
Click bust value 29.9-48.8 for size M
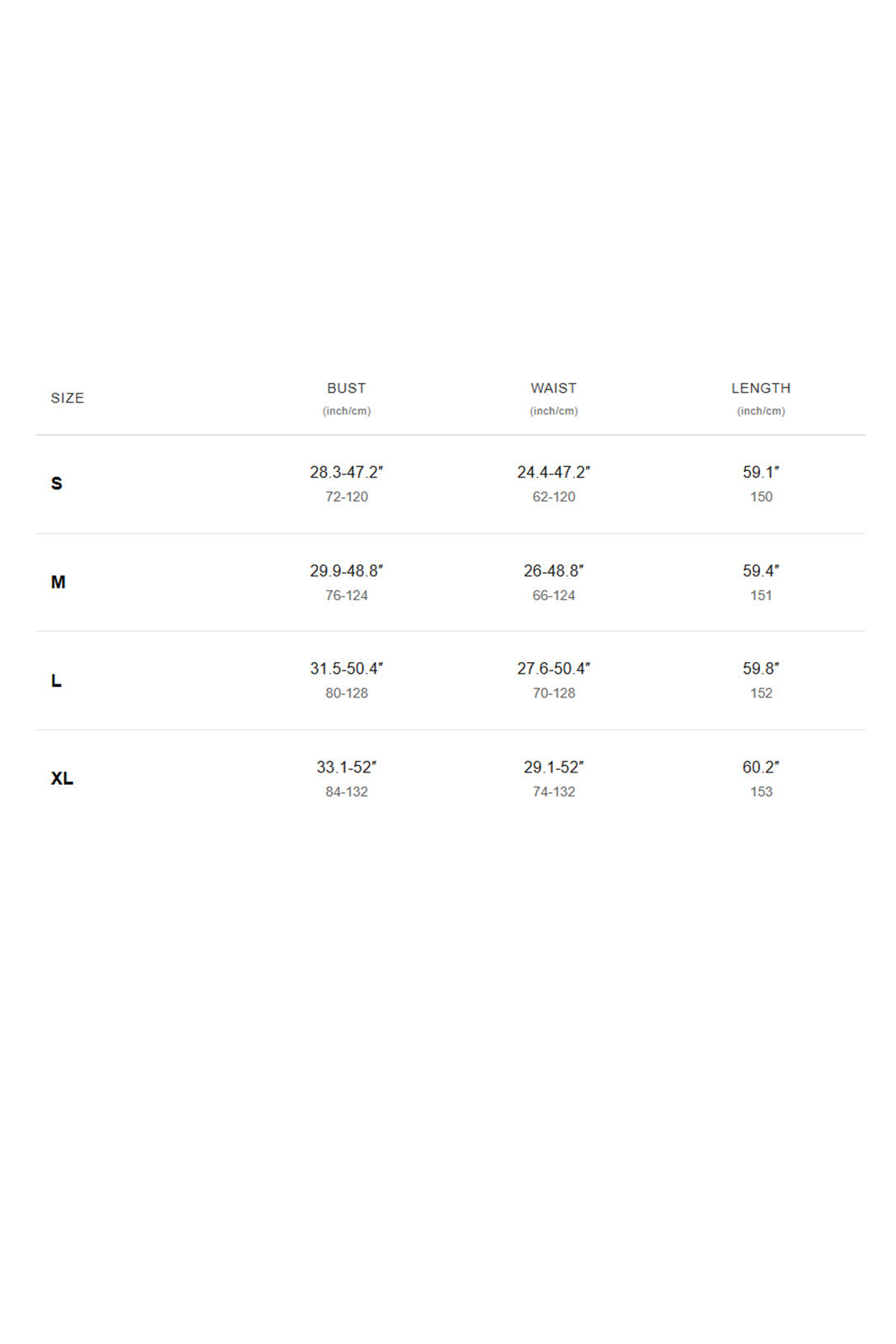[346, 571]
